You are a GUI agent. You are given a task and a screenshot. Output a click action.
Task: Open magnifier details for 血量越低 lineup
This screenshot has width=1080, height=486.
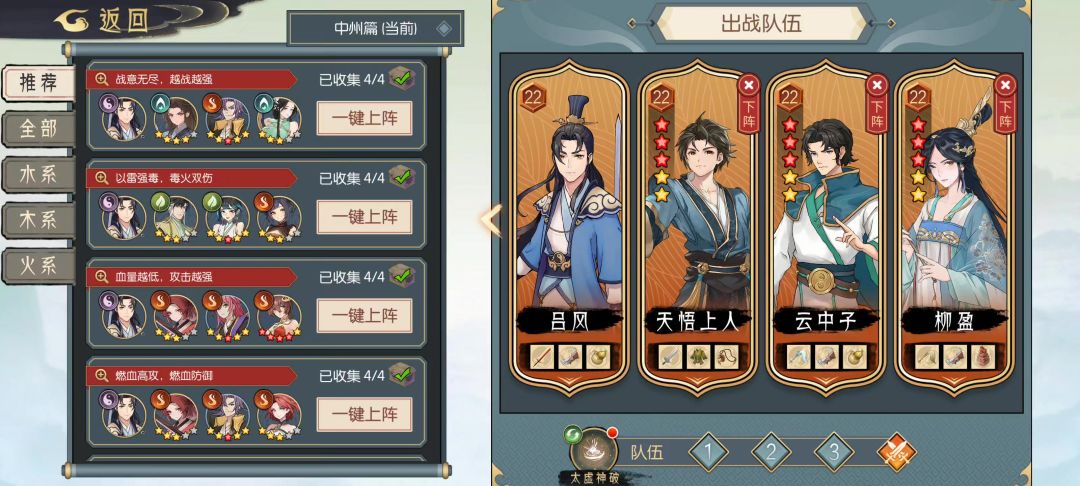102,277
